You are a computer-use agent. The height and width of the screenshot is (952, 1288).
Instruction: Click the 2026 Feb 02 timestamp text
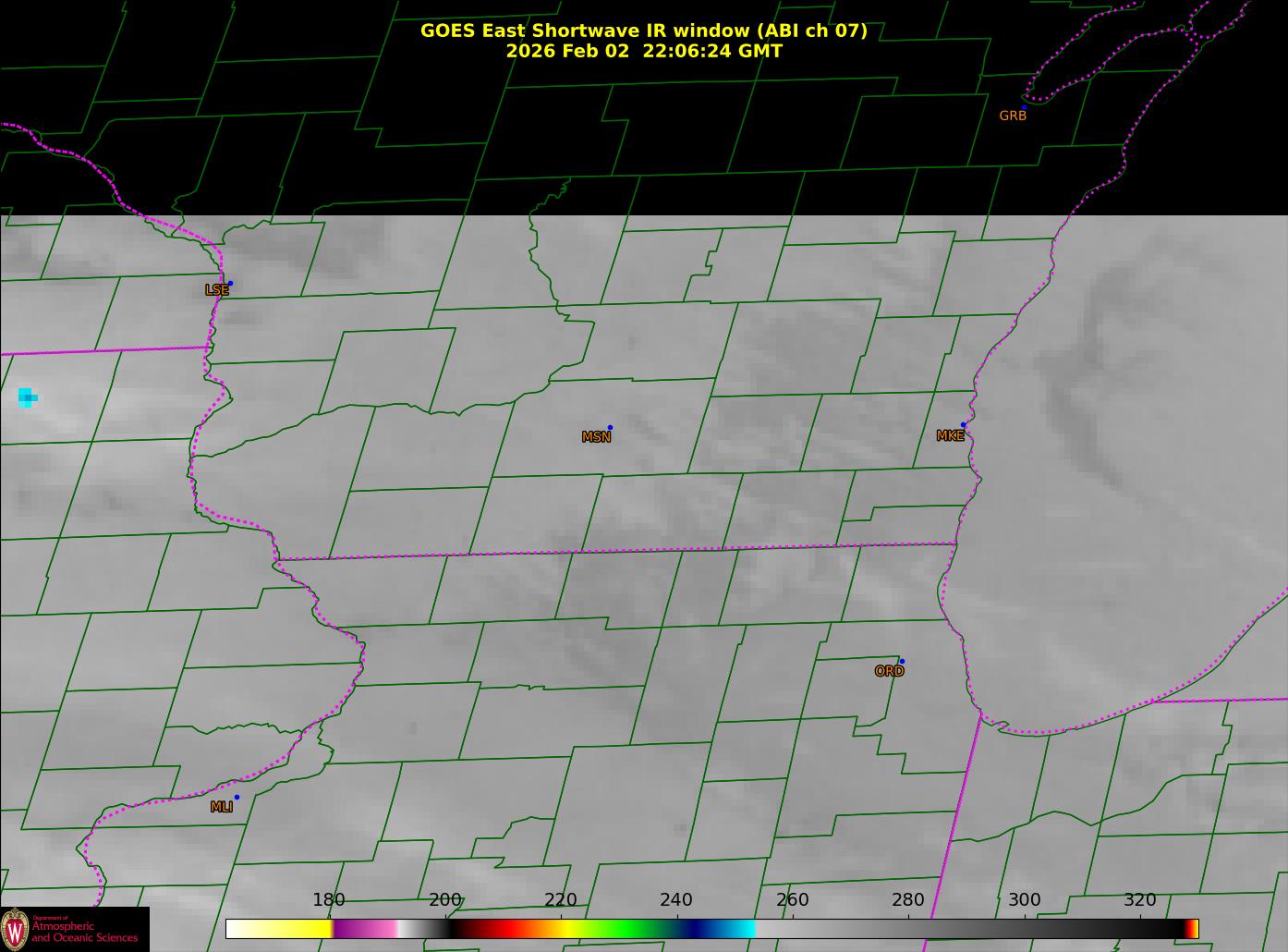coord(643,51)
